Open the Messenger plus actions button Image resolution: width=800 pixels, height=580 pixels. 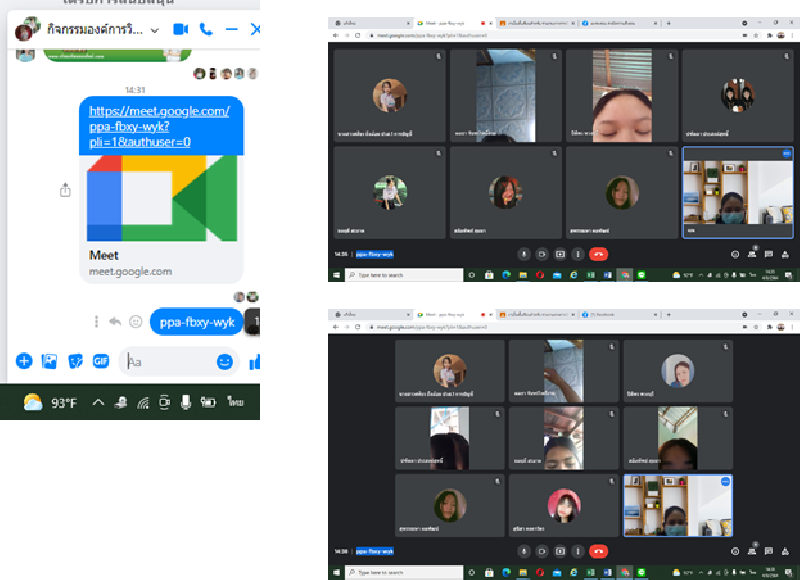(x=24, y=361)
